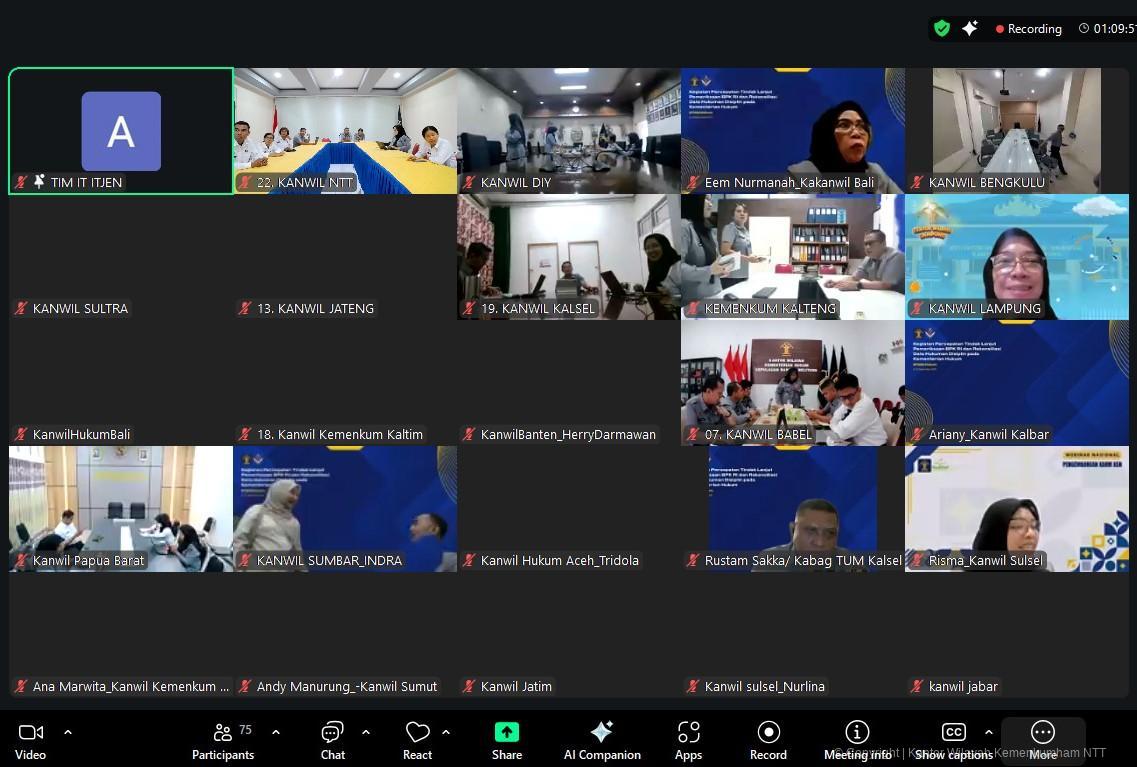Click the green Share screen button

point(507,740)
